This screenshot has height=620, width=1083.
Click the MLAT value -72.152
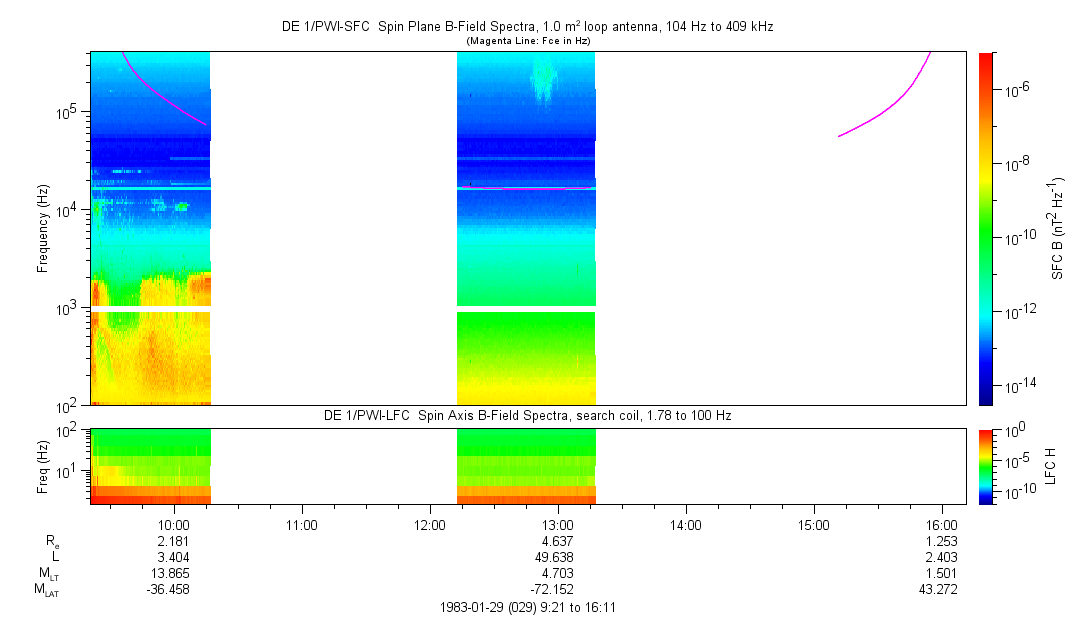tap(557, 589)
